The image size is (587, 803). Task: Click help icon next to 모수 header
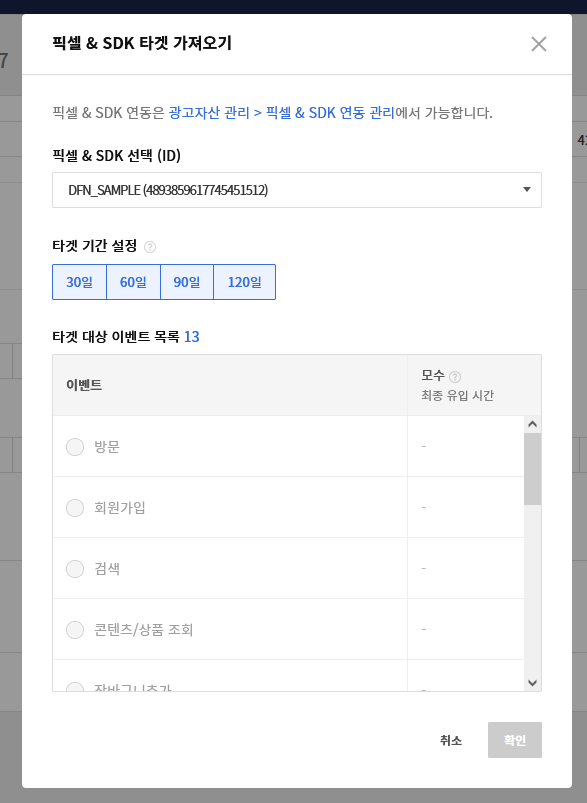point(455,377)
